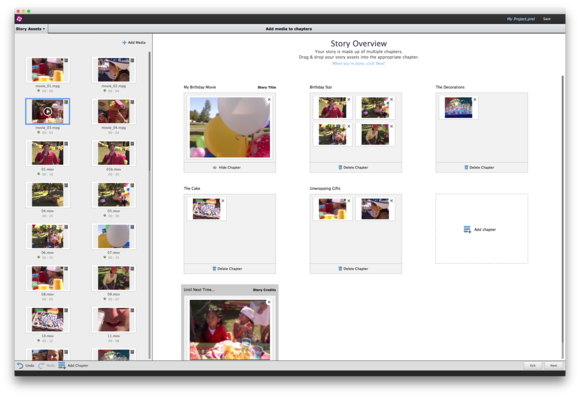The height and width of the screenshot is (397, 580).
Task: Open the Story Assets dropdown
Action: pyautogui.click(x=30, y=29)
